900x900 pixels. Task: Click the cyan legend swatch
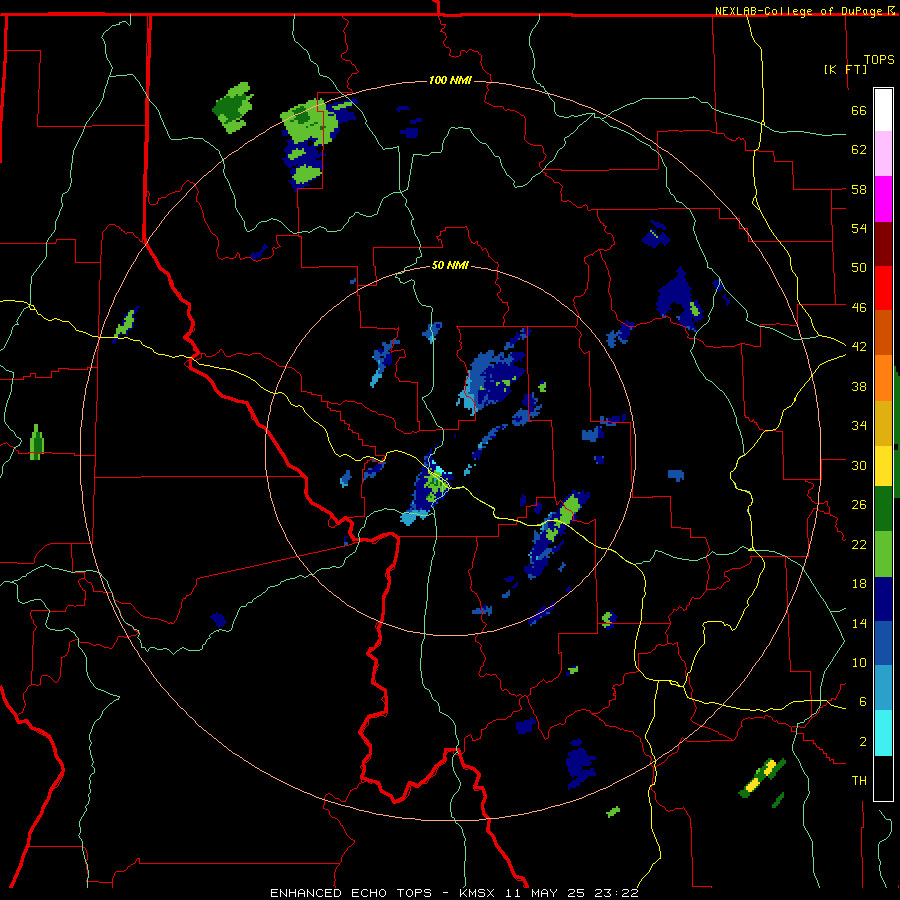pos(883,733)
